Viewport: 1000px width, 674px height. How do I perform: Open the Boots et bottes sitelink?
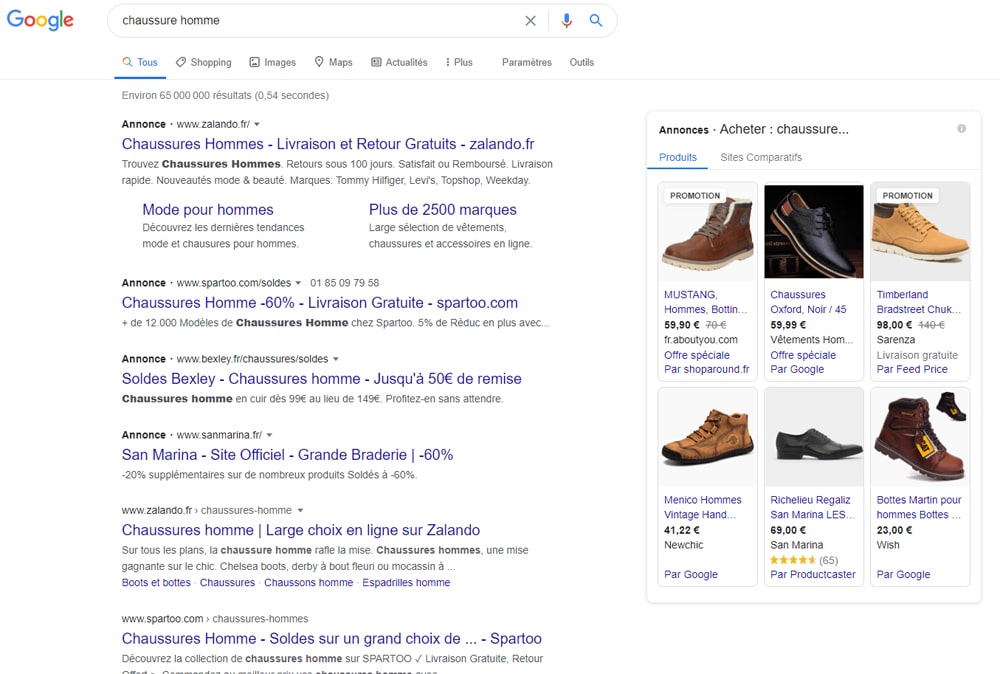coord(156,583)
